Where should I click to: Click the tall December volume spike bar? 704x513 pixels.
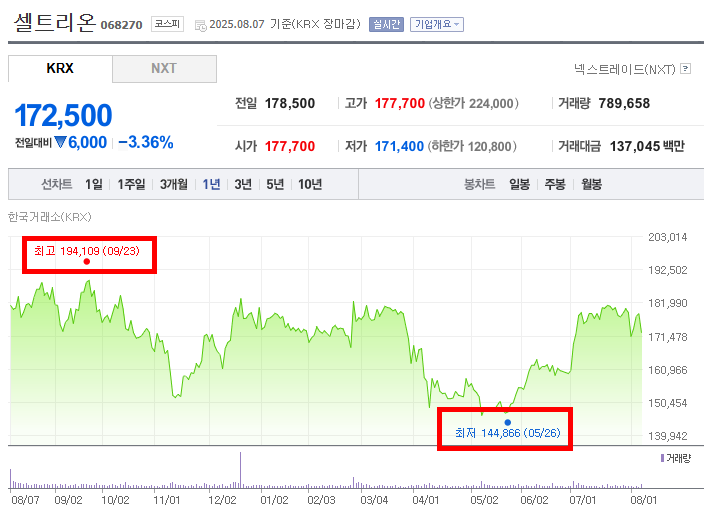(240, 470)
